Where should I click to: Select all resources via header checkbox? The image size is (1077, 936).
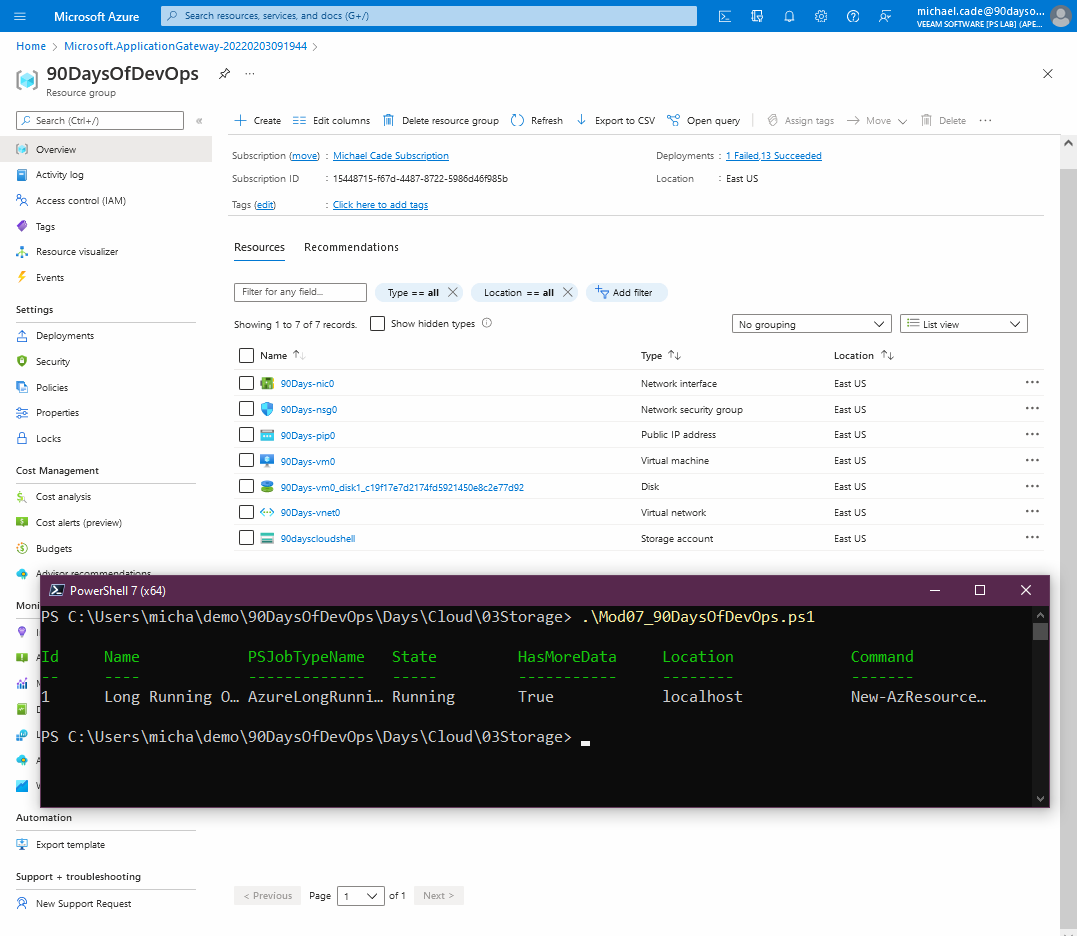(x=247, y=355)
